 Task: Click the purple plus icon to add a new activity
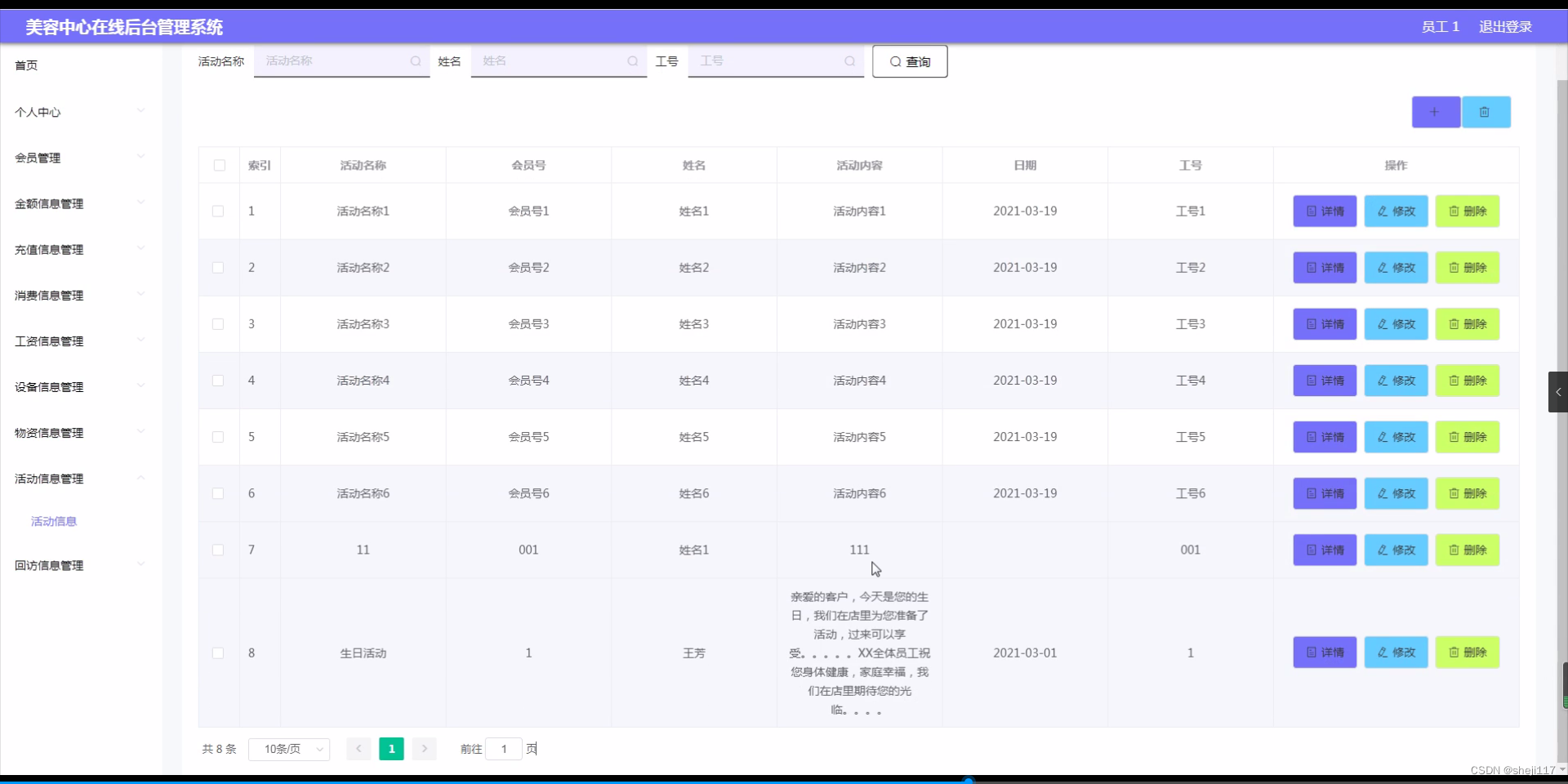click(1435, 112)
